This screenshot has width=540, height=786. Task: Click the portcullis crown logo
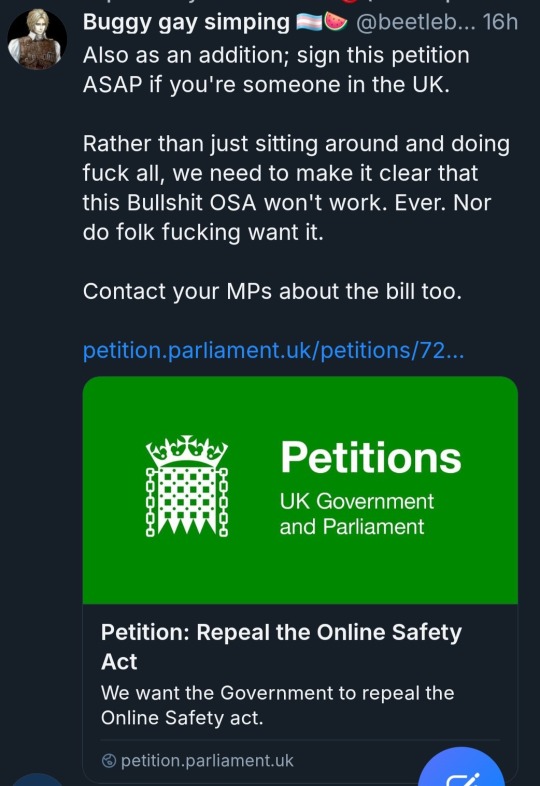[187, 486]
